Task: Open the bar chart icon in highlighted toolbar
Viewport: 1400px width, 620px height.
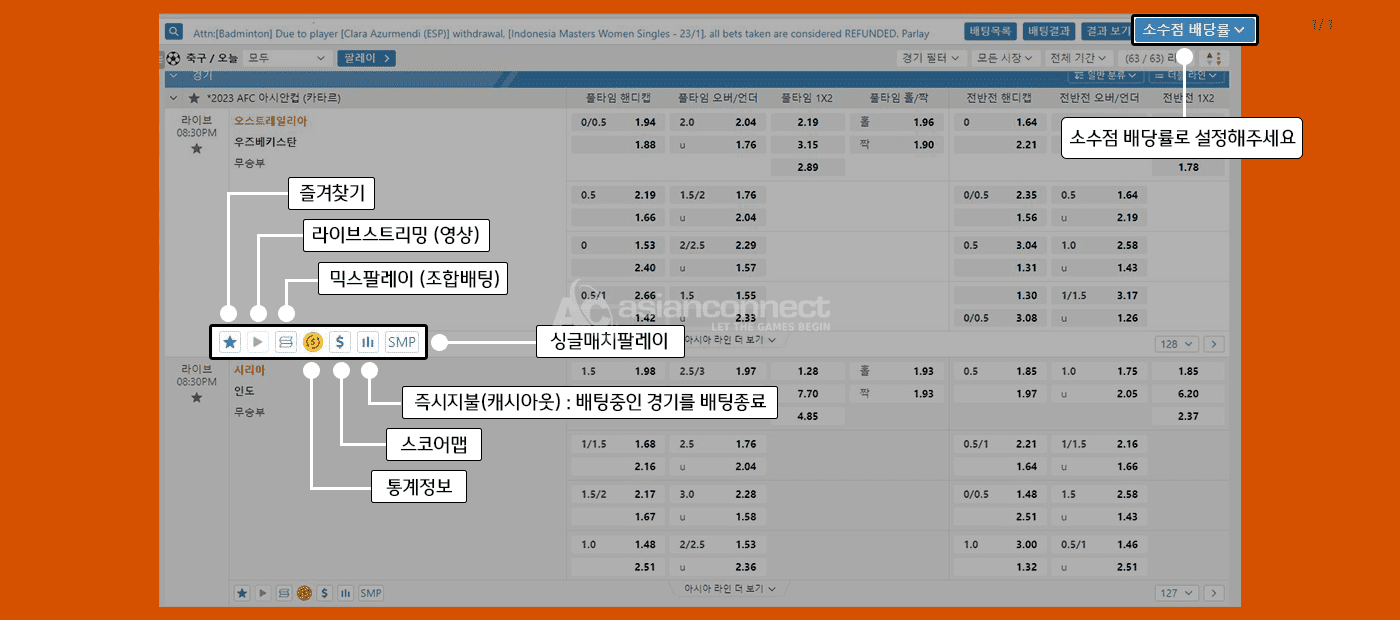Action: point(368,342)
